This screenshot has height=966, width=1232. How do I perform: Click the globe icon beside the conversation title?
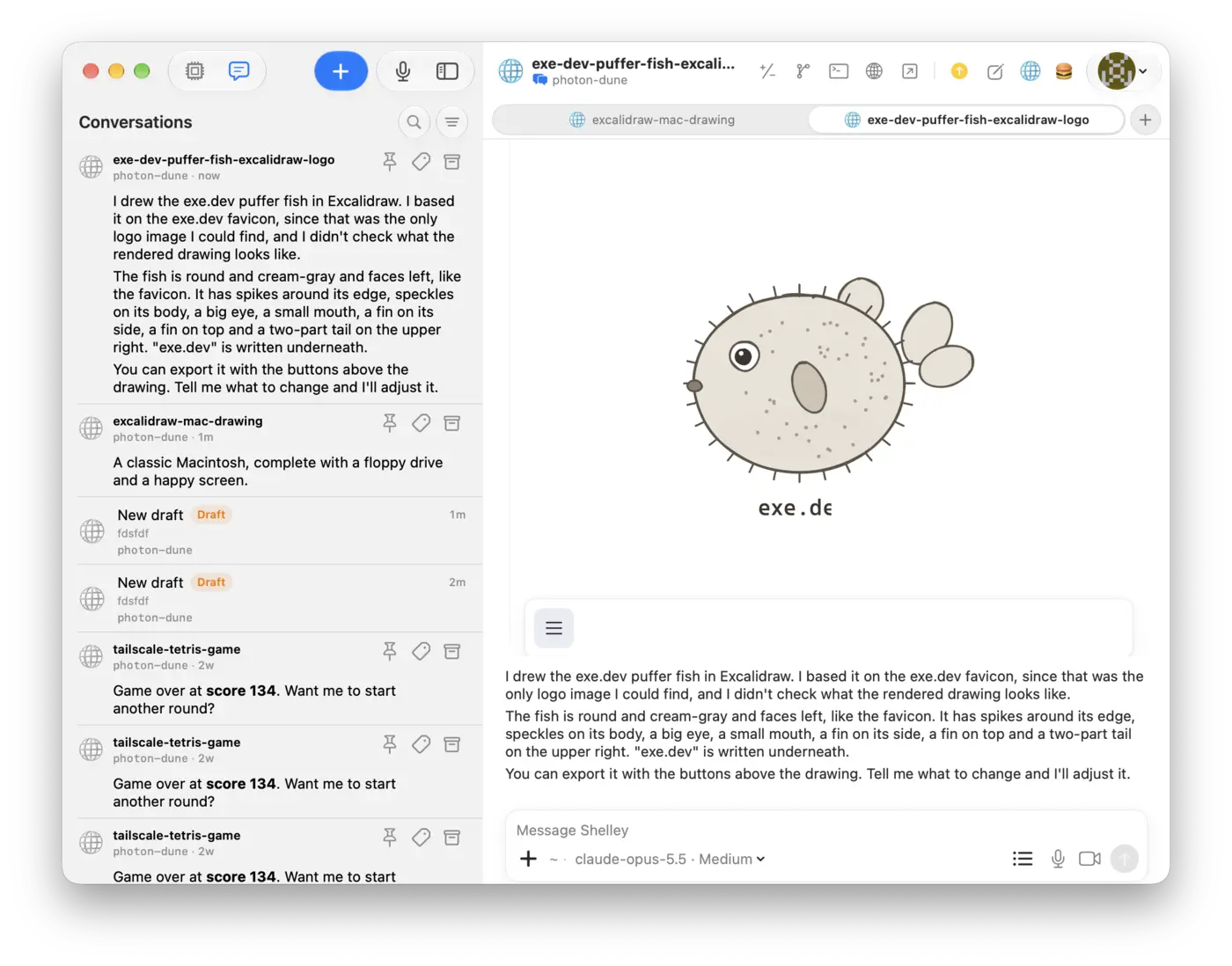[x=511, y=71]
